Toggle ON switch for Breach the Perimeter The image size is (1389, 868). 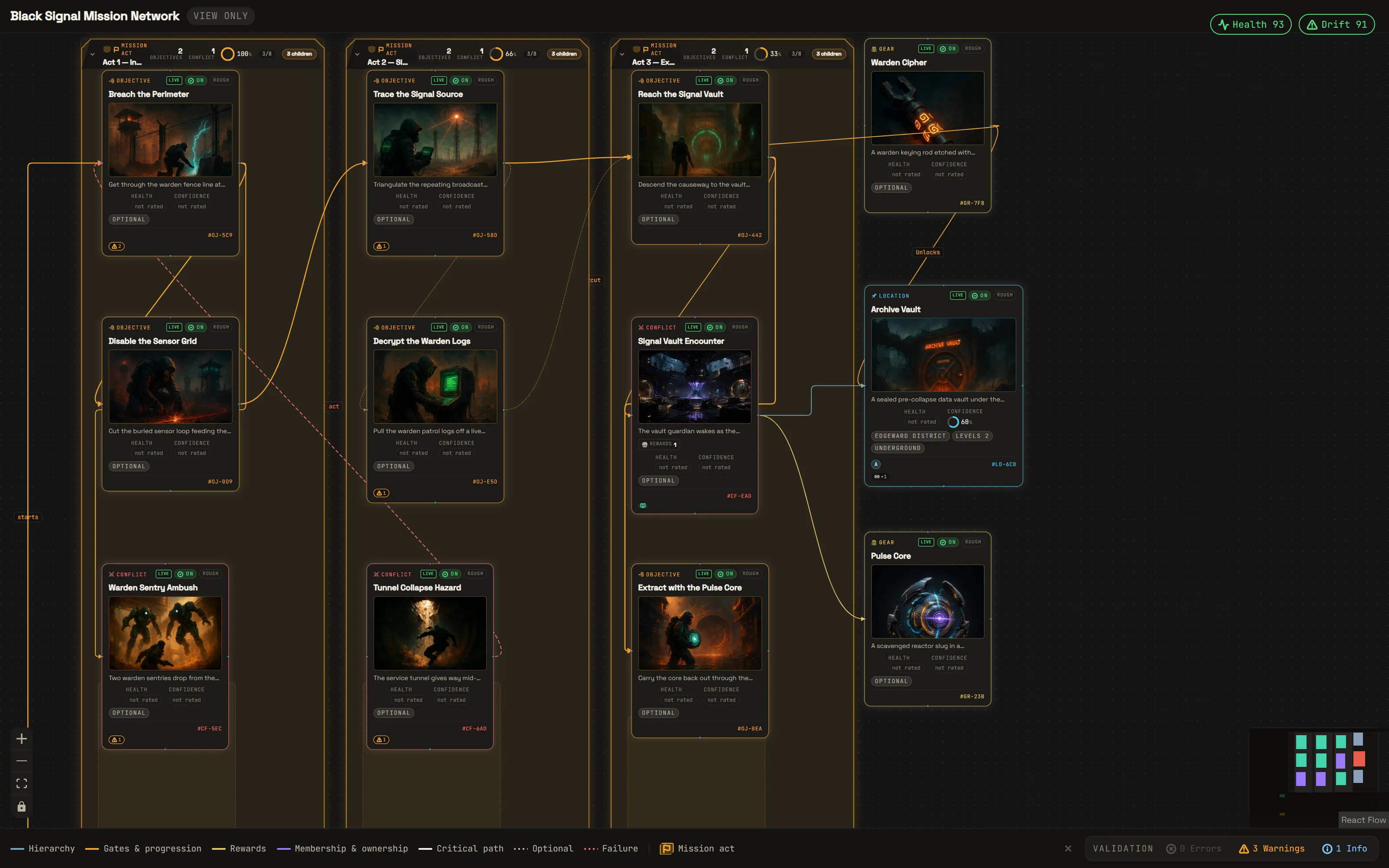(x=196, y=80)
